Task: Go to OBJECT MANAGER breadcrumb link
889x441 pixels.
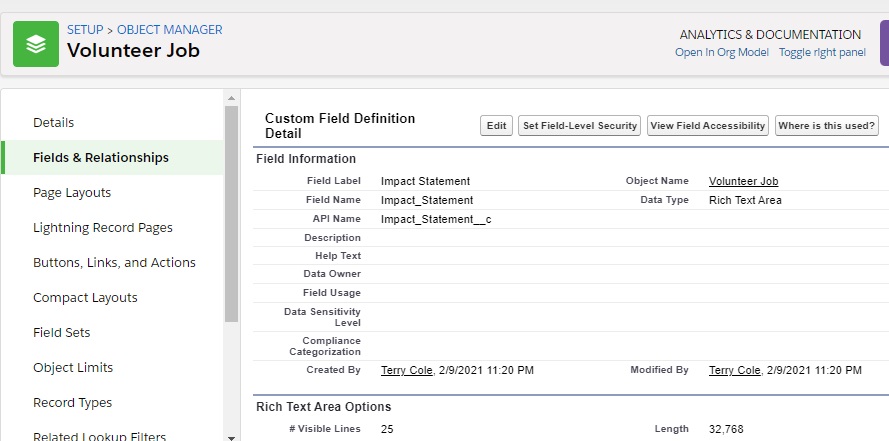Action: tap(170, 29)
